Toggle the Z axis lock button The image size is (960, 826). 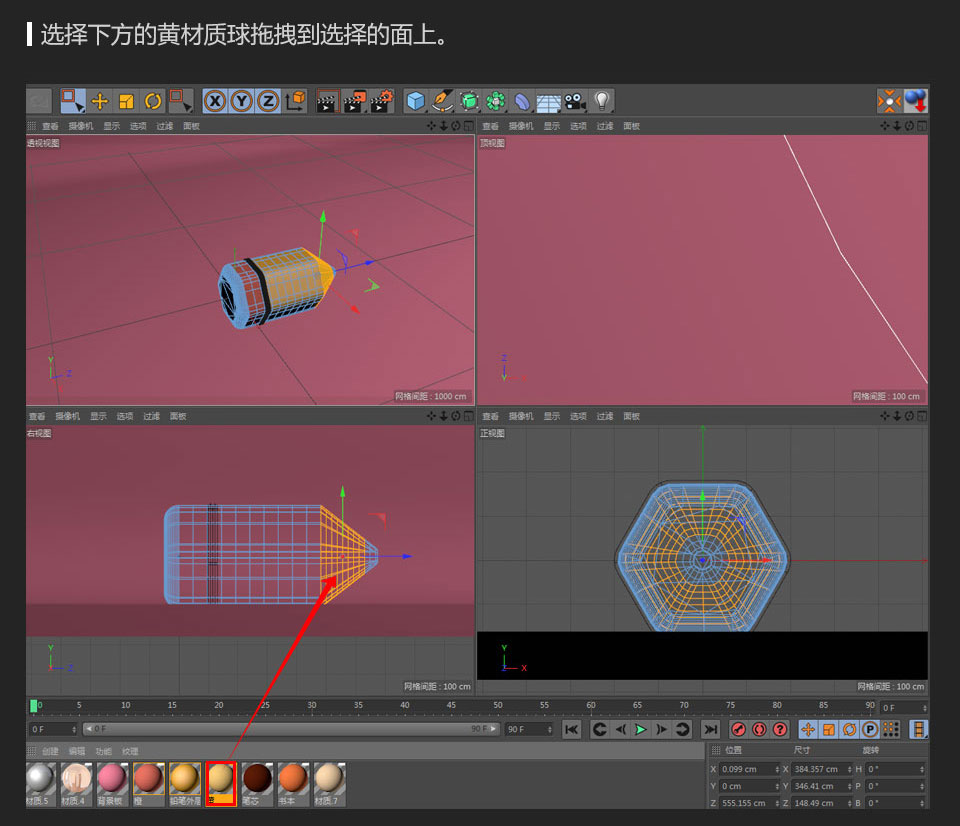[x=266, y=100]
